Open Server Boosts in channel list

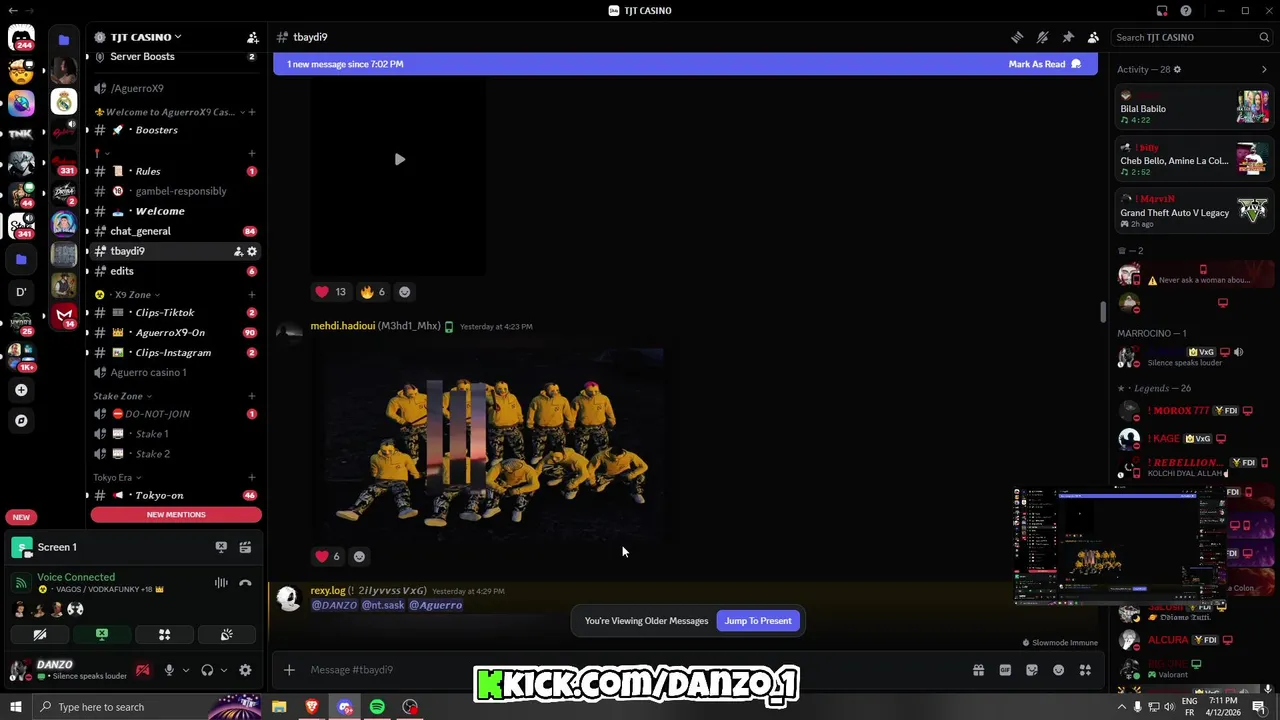tap(175, 57)
